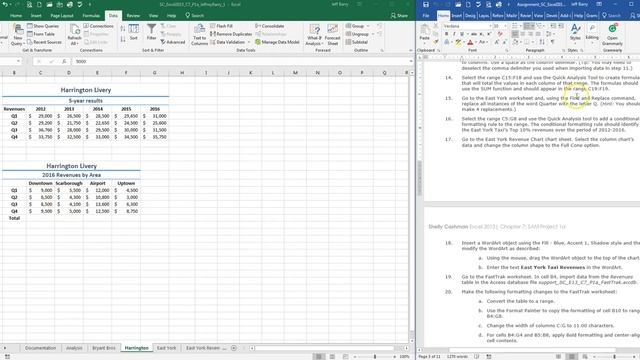Viewport: 640px width, 360px height.
Task: Toggle Italic in Word's Font group
Action: pos(454,34)
